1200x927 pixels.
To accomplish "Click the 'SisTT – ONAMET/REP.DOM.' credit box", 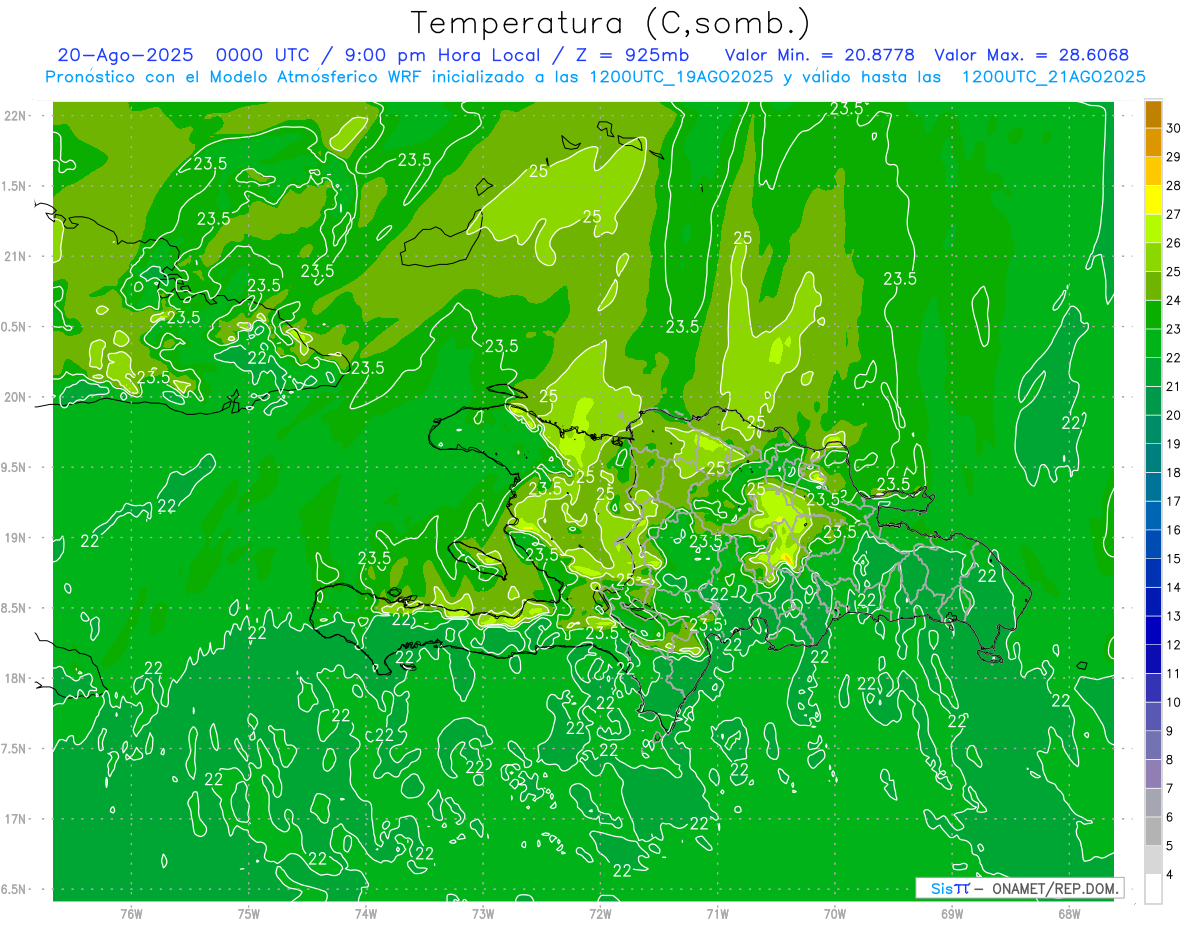I will [1019, 888].
